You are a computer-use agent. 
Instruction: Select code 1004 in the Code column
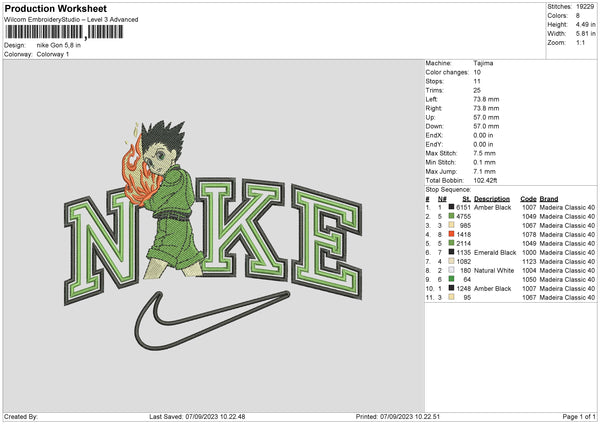click(529, 271)
